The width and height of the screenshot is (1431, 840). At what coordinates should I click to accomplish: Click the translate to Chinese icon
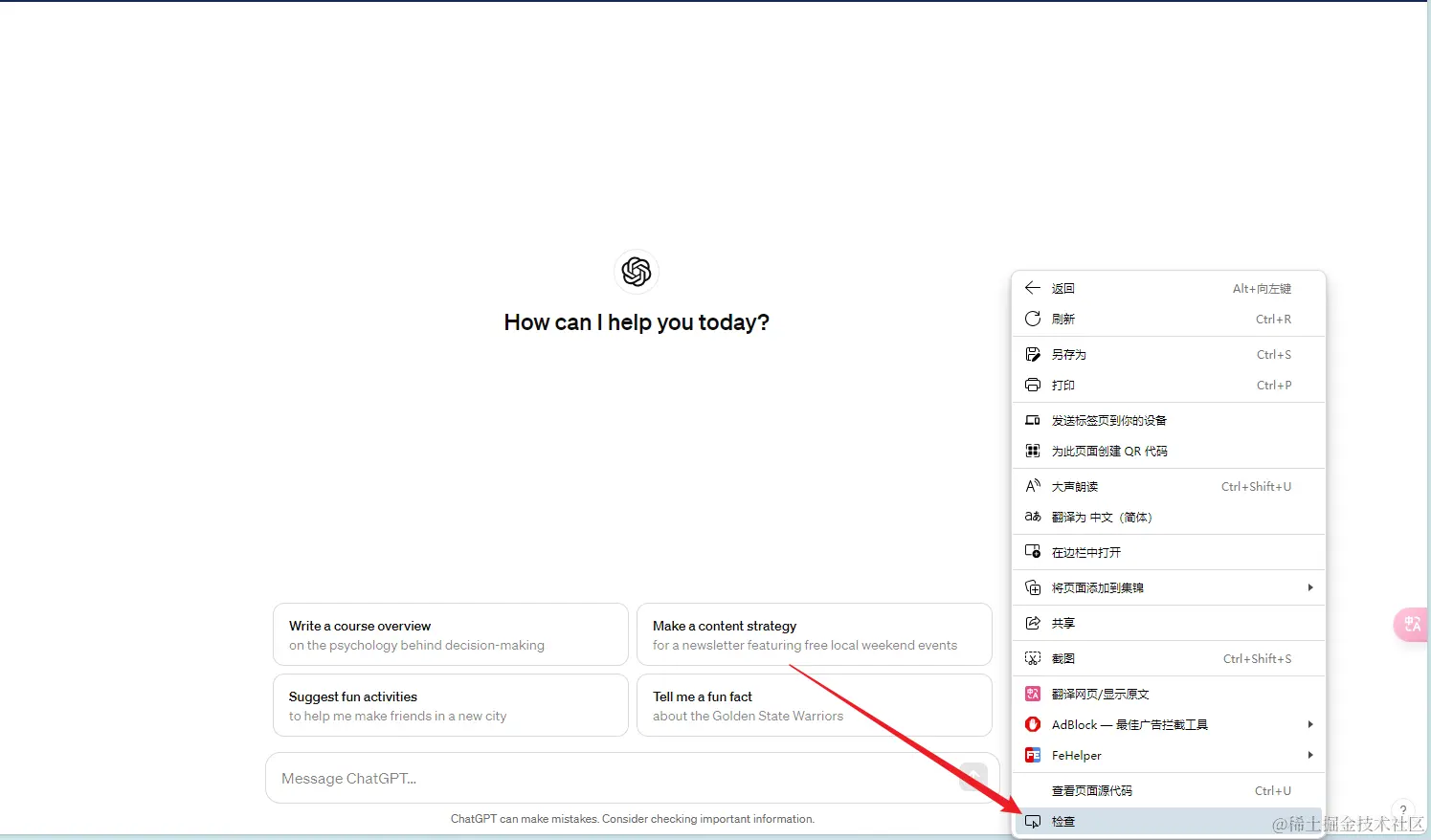(1033, 517)
